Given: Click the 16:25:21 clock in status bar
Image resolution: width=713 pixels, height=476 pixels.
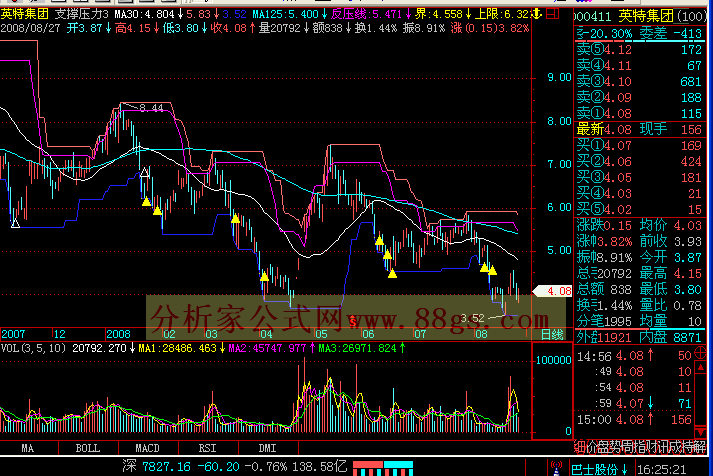Looking at the screenshot, I should point(661,469).
